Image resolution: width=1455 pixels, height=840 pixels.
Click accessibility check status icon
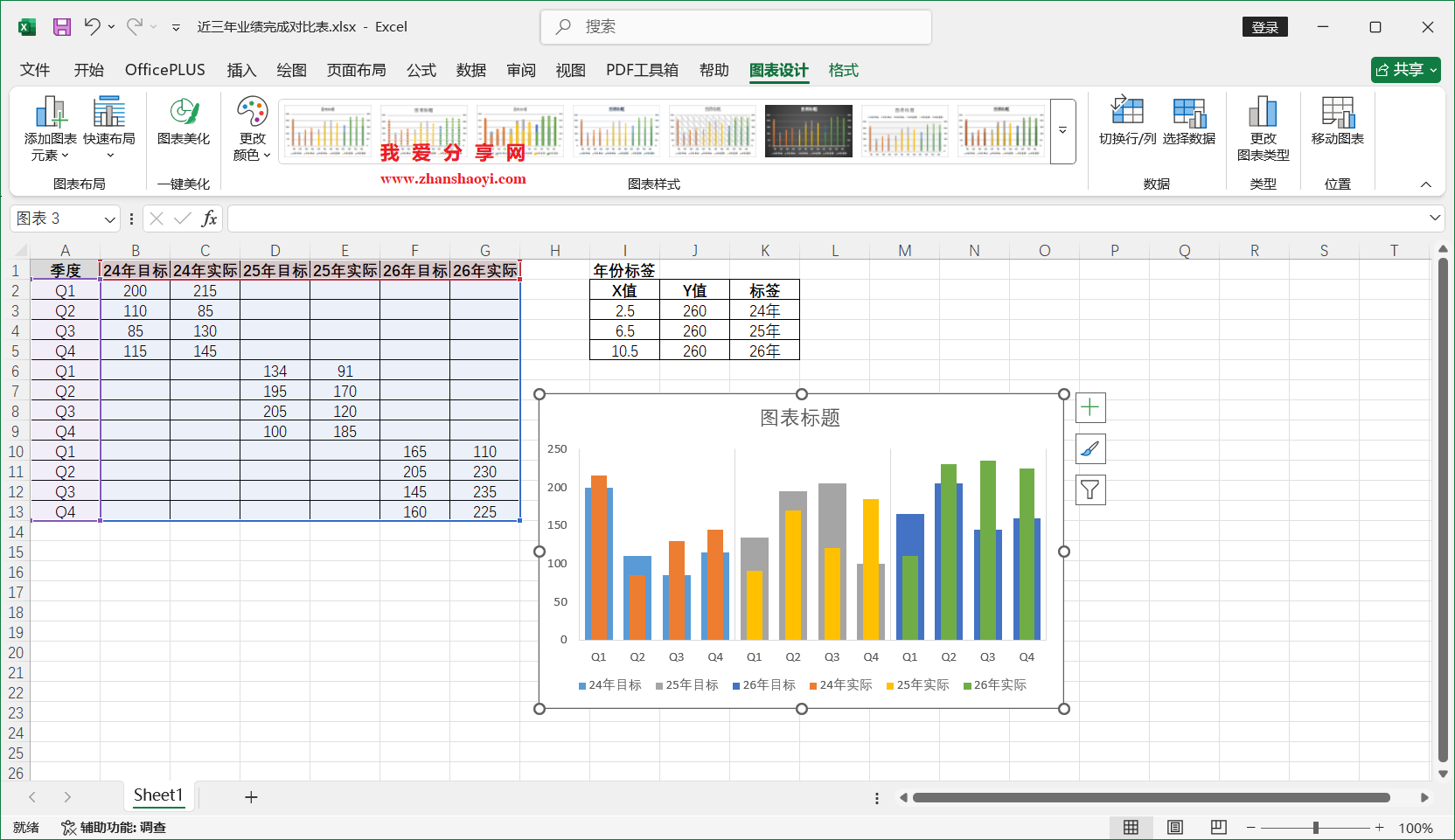click(68, 827)
